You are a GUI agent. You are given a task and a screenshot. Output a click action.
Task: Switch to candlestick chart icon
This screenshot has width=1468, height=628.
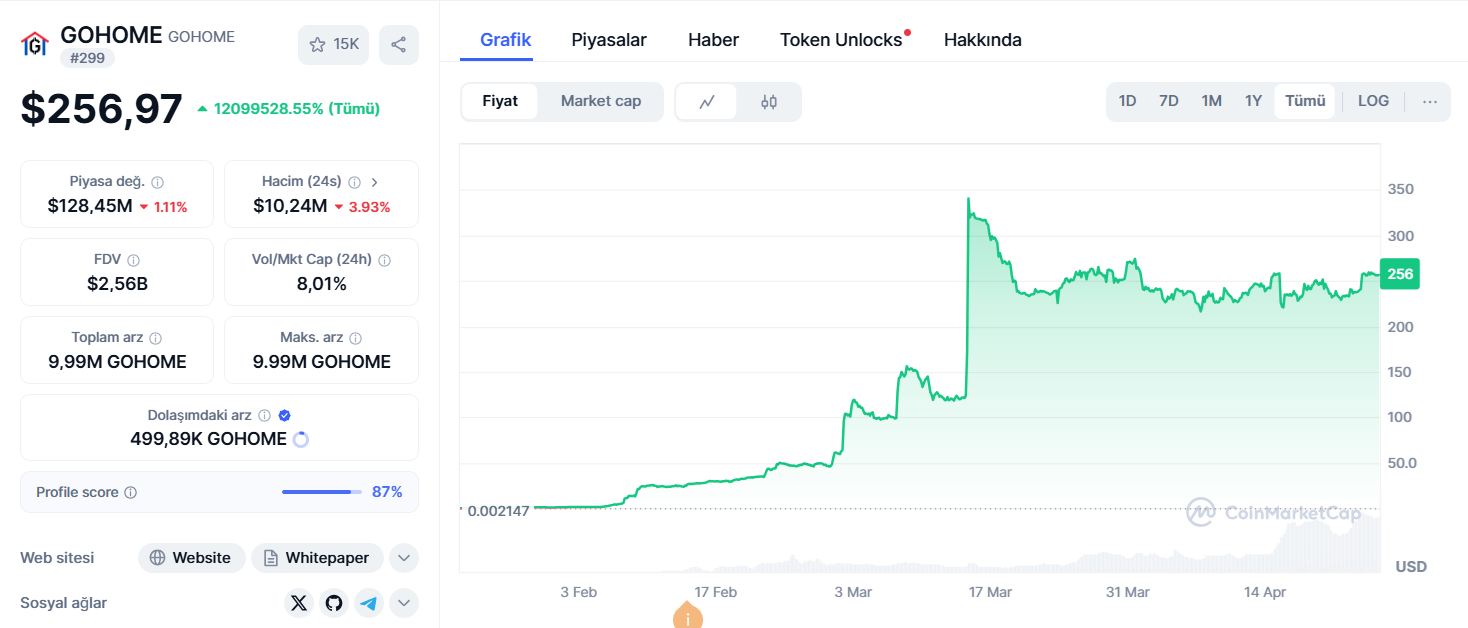coord(768,102)
